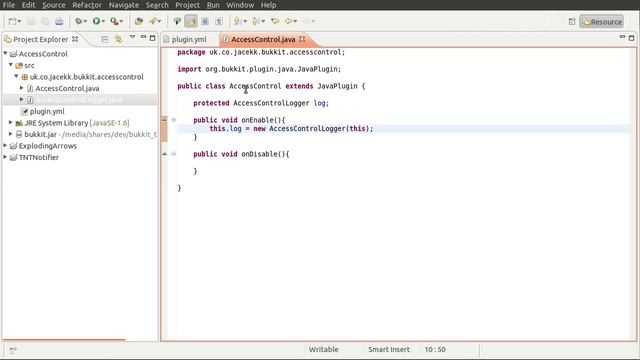Switch to the Resource perspective button
This screenshot has width=640, height=360.
click(x=602, y=22)
